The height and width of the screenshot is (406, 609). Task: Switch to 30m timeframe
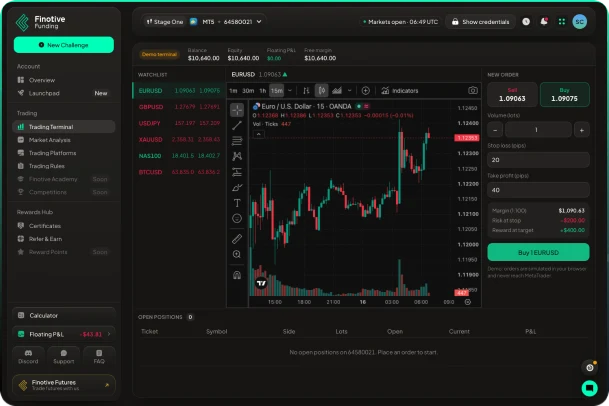248,91
